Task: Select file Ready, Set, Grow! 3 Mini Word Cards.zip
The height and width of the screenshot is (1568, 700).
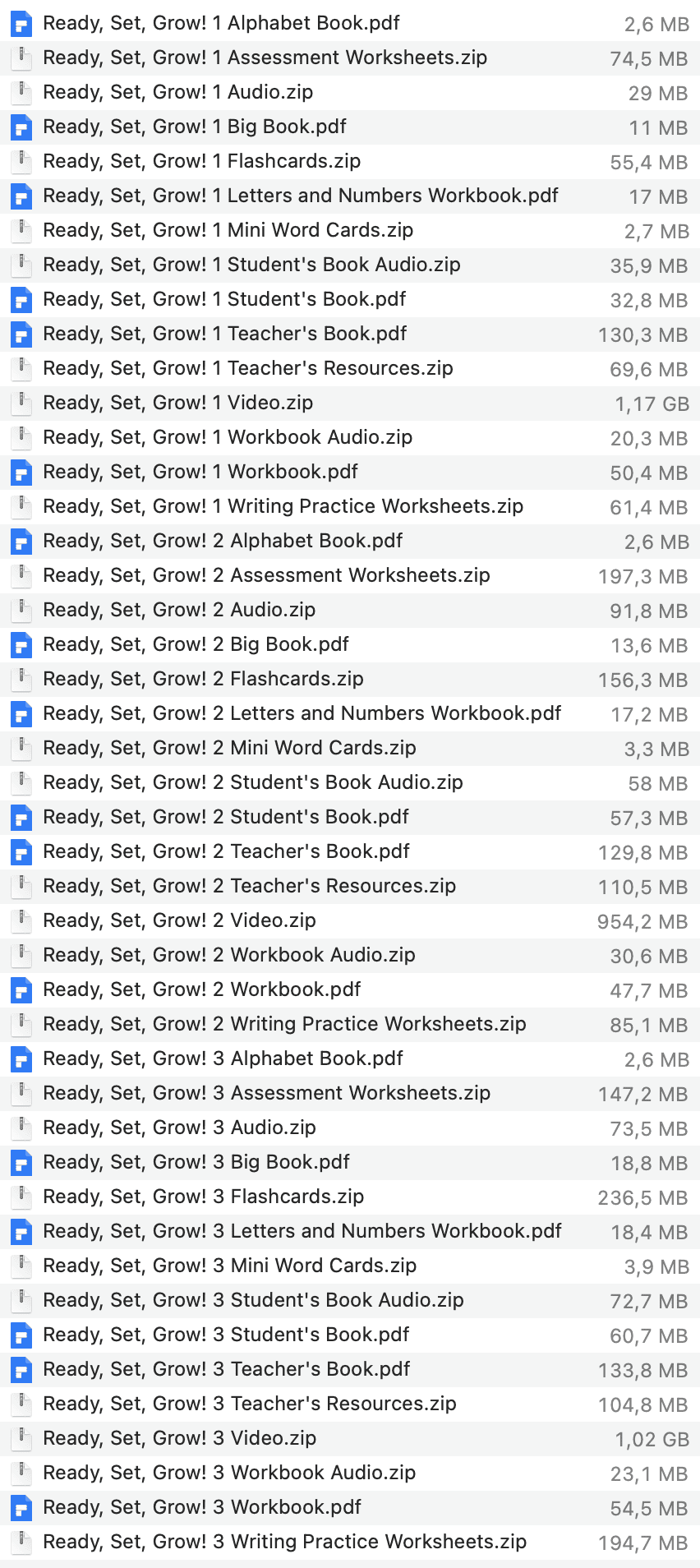Action: (350, 1266)
